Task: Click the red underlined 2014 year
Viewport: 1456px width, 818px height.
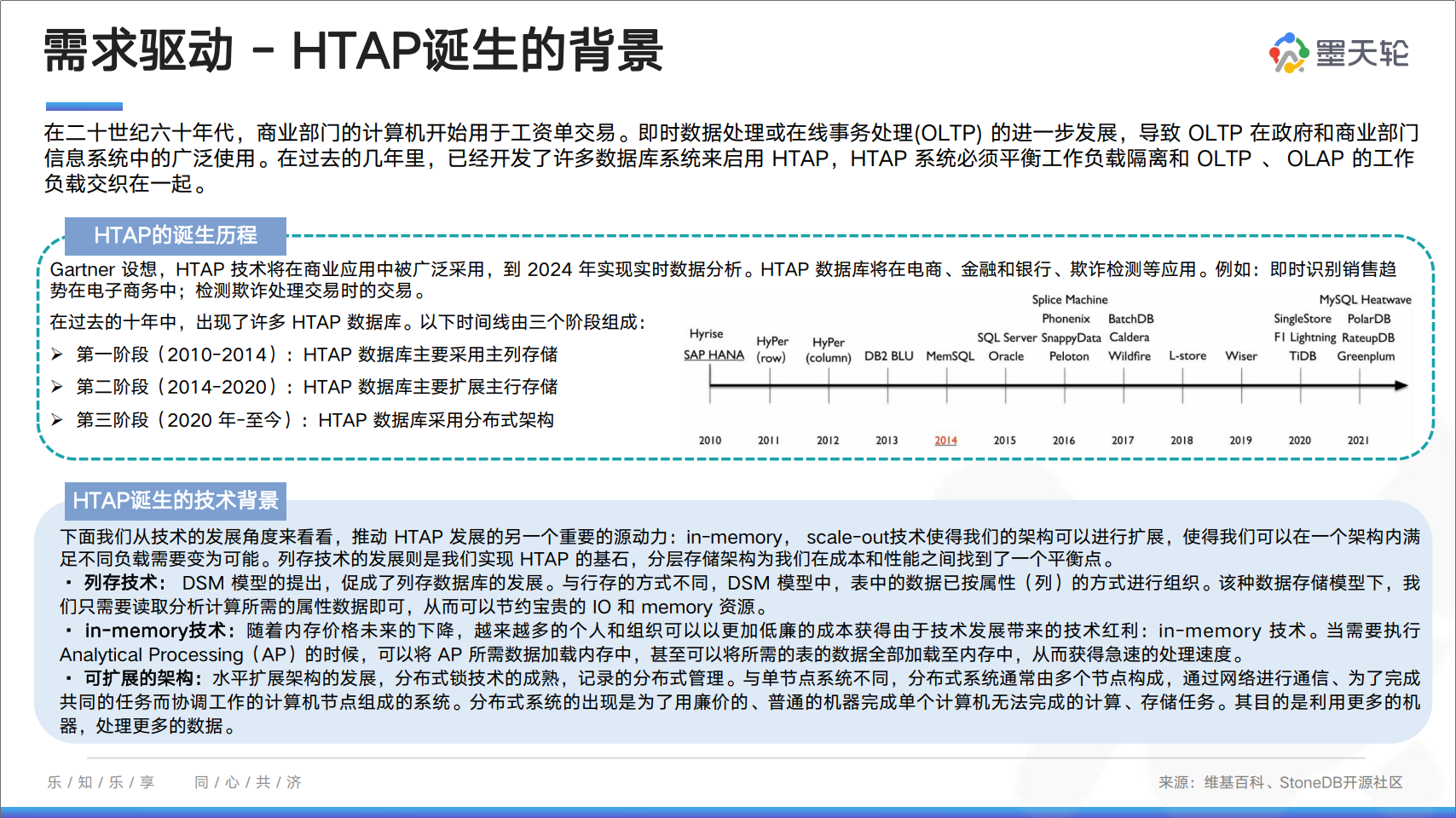Action: (x=945, y=441)
